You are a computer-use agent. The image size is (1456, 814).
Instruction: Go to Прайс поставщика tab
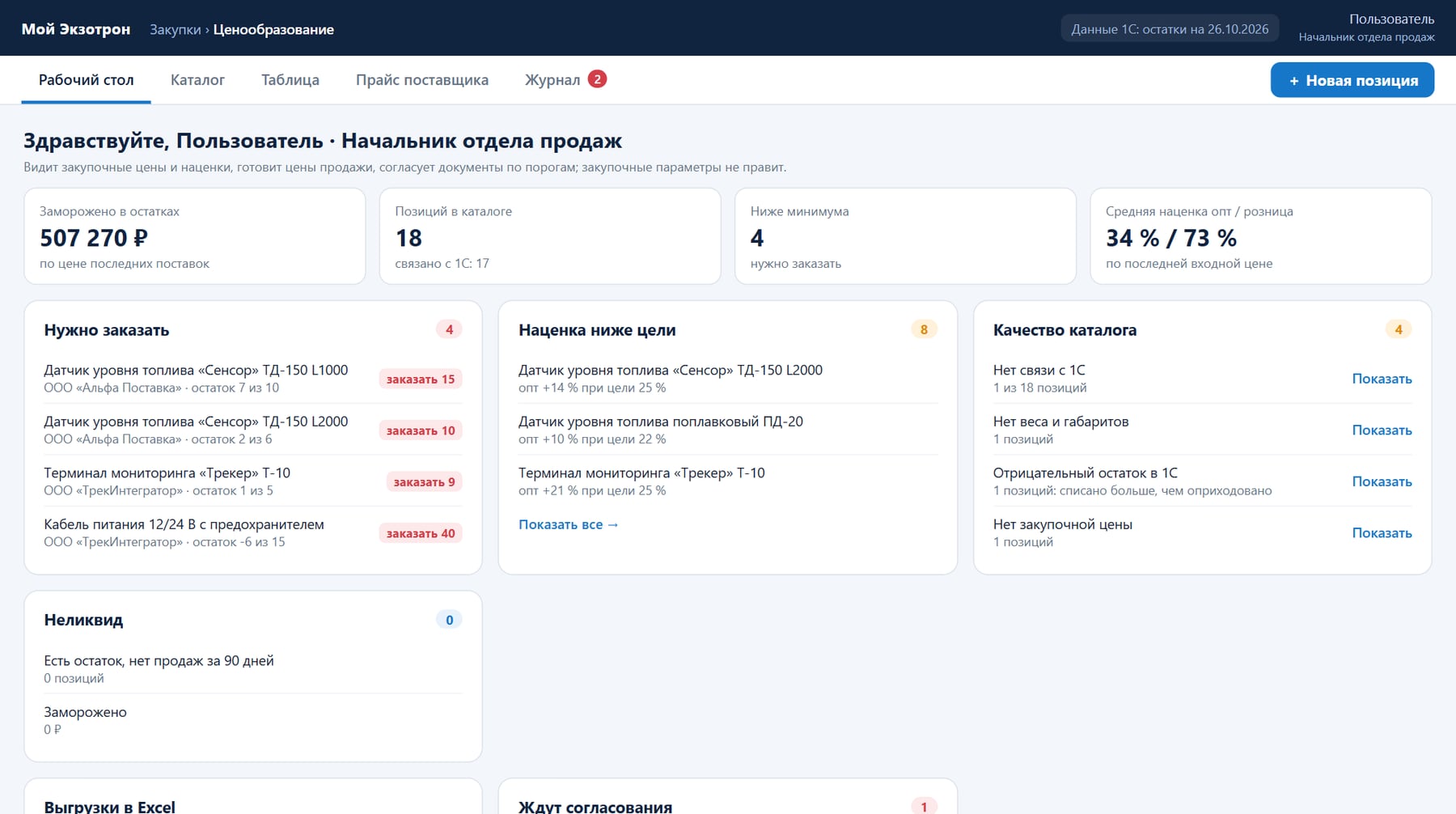point(422,80)
